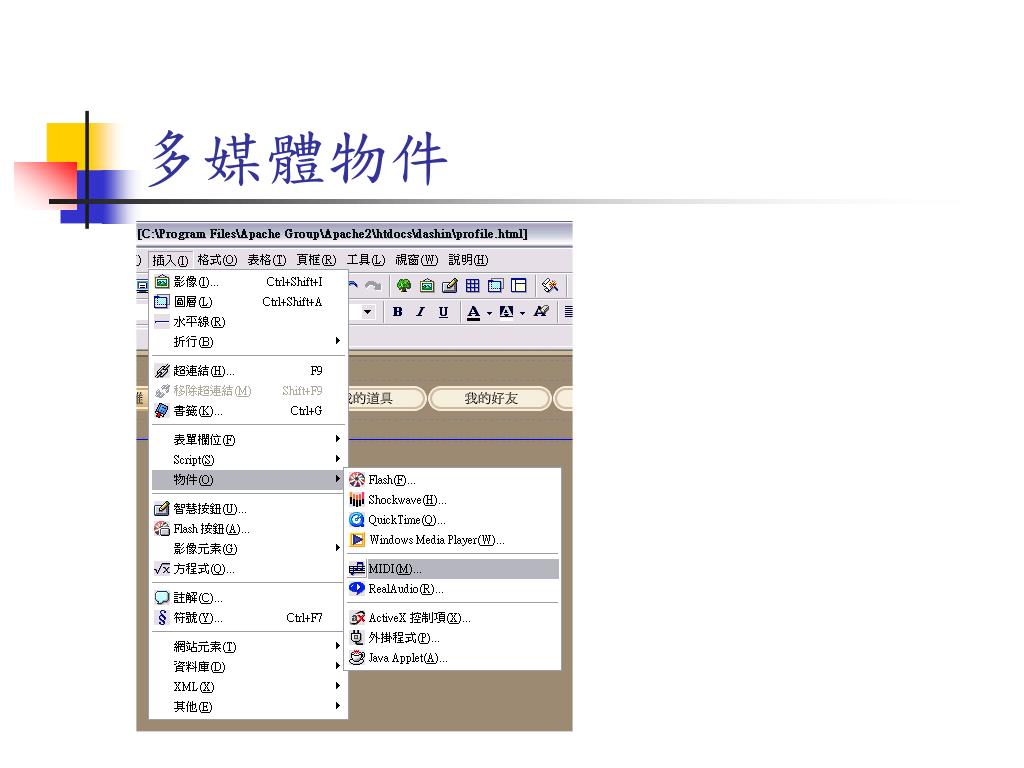Click the redo arrow in the toolbar

click(x=373, y=285)
